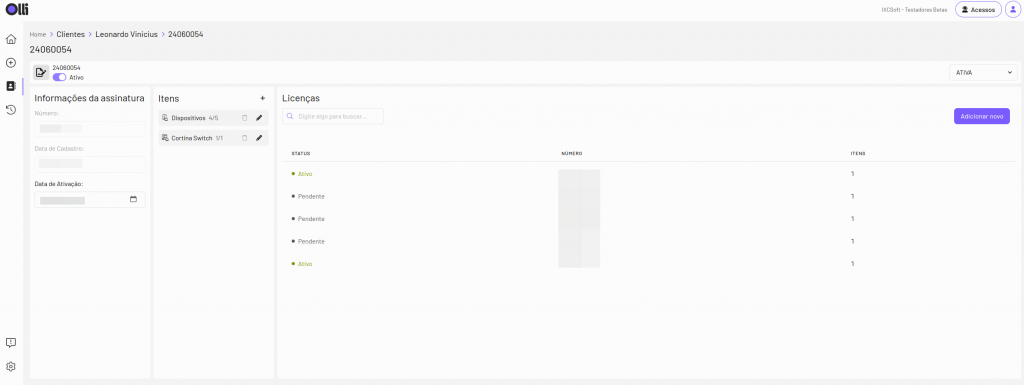Click the Acessos button
The width and height of the screenshot is (1024, 385).
tap(978, 10)
